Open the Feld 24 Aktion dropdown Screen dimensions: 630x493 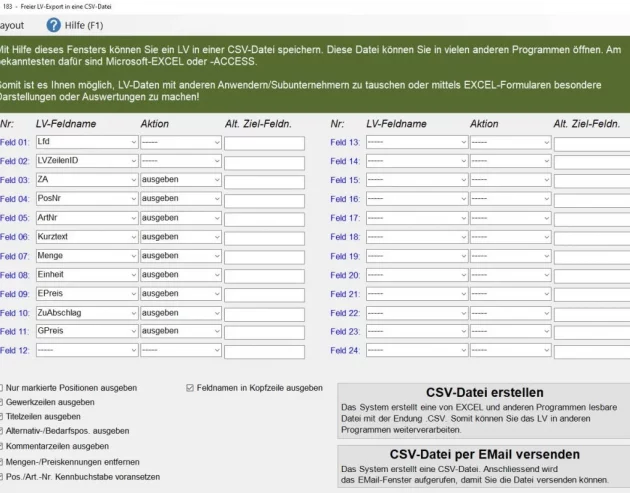pyautogui.click(x=546, y=350)
